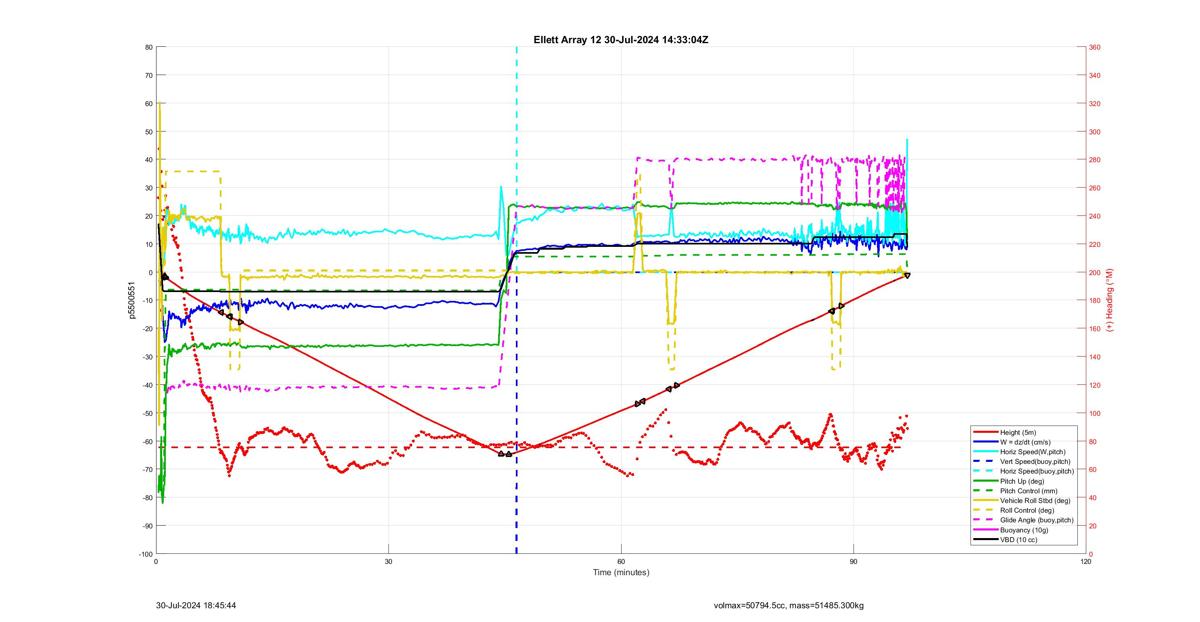Click the left axis tick label '50'
This screenshot has height=622, width=1200.
(x=148, y=131)
